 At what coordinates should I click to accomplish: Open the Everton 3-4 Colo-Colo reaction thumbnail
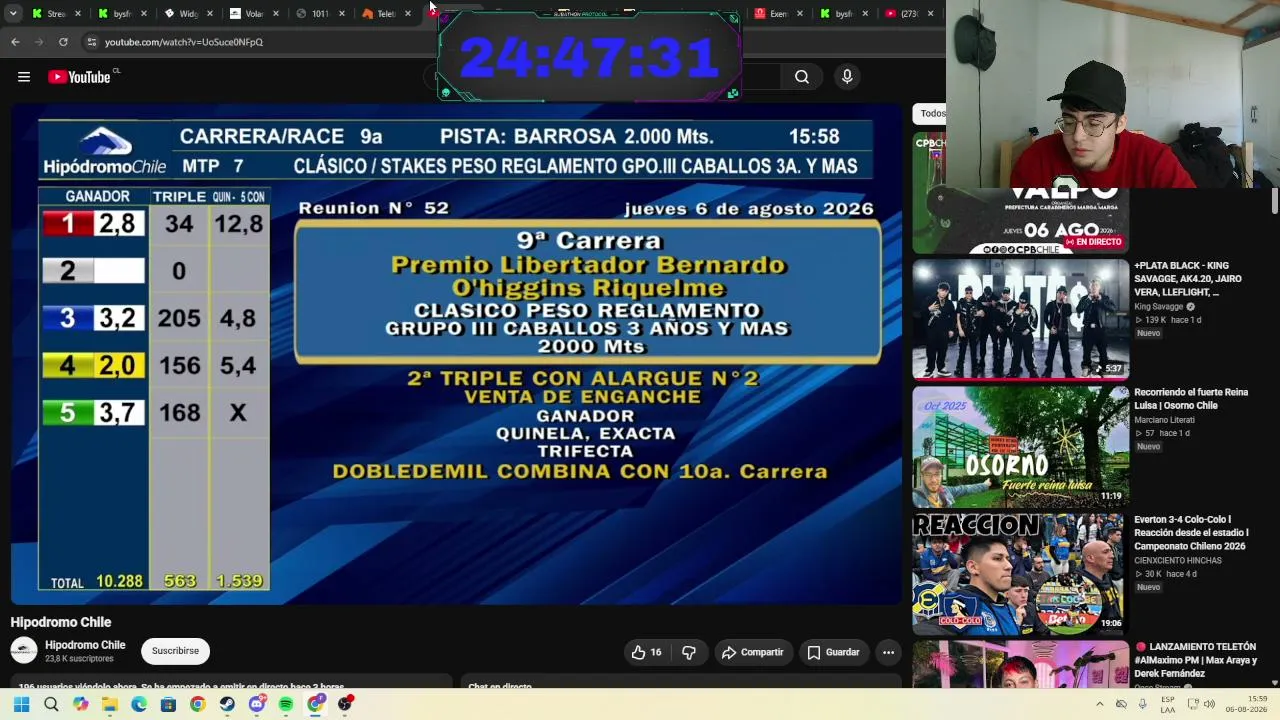pos(1020,574)
